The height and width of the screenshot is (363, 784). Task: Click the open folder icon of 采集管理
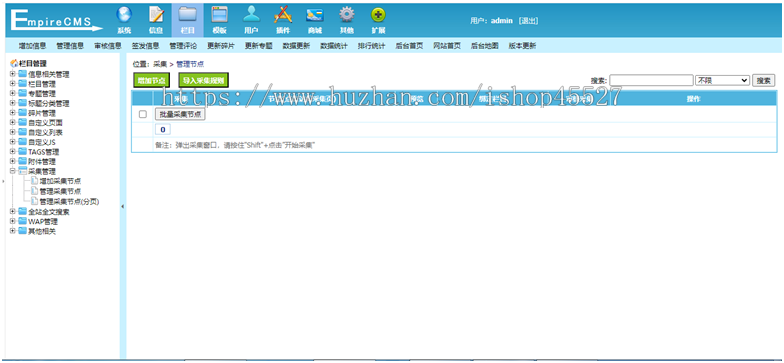[x=22, y=172]
